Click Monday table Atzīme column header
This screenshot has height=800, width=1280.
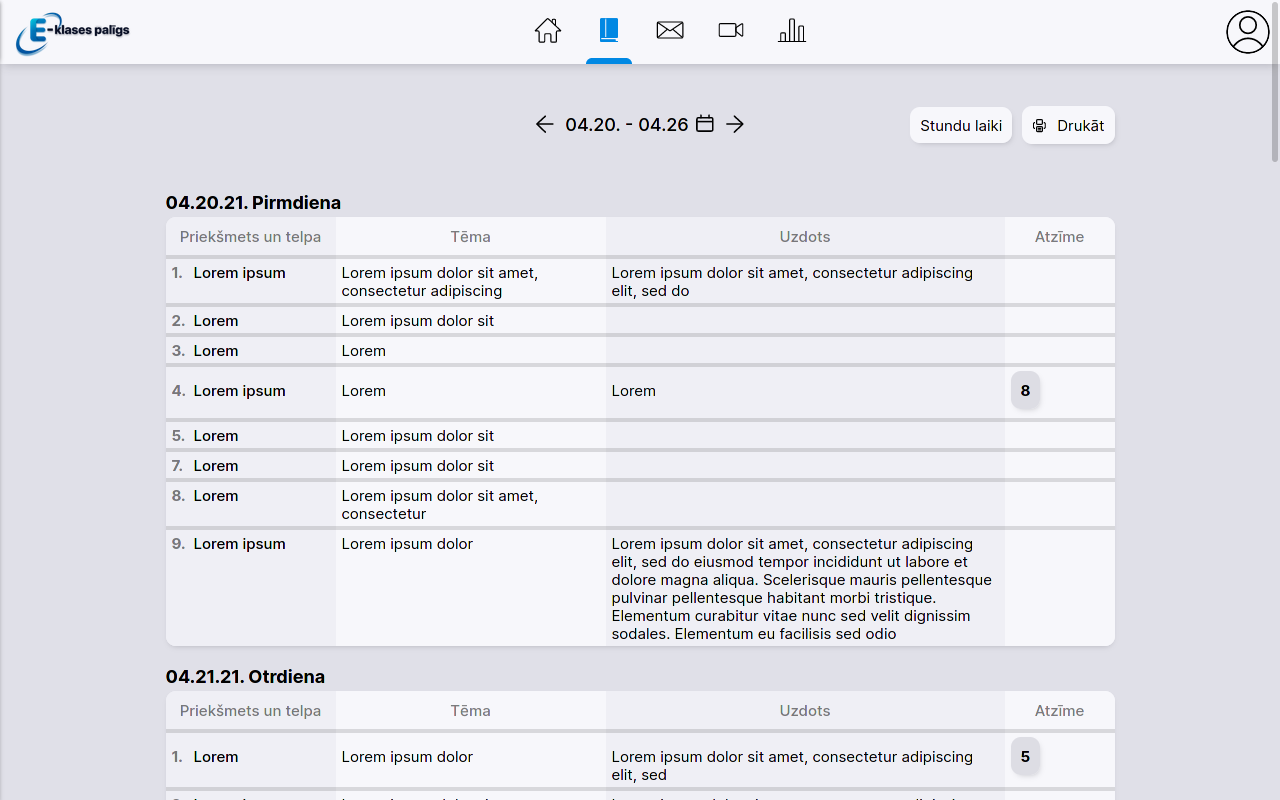pos(1060,237)
